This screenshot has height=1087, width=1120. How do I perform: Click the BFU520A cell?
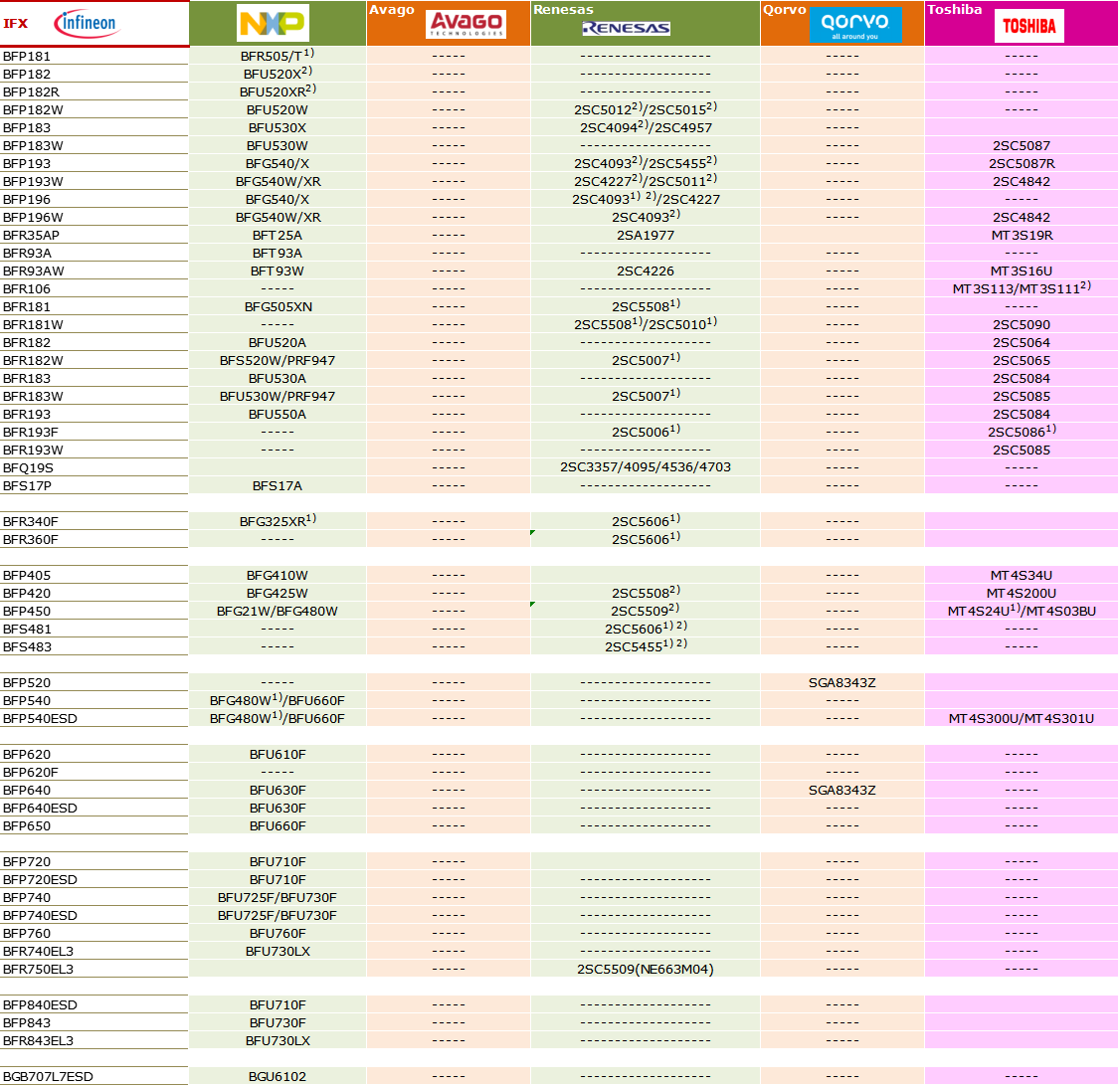pos(278,342)
